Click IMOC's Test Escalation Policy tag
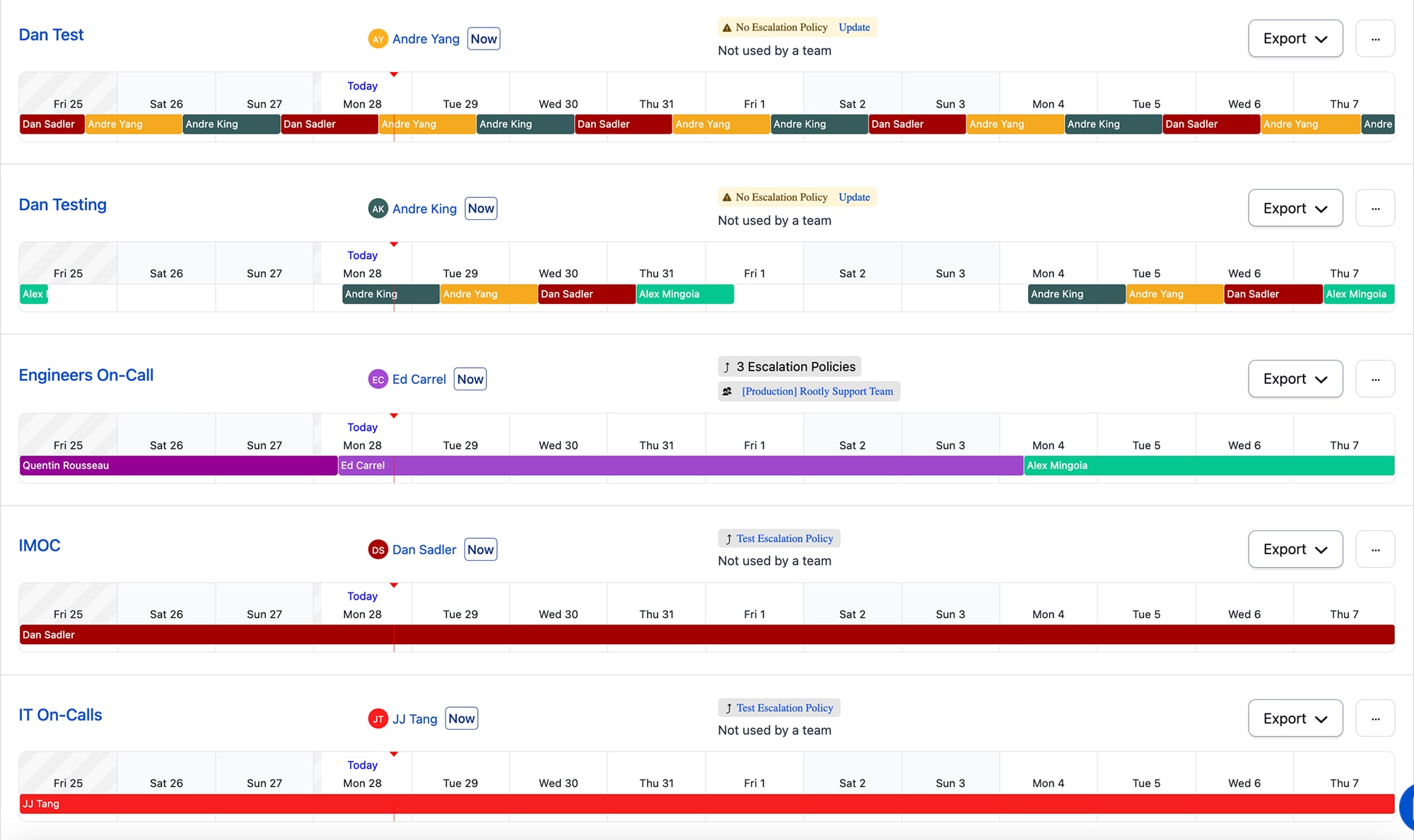The width and height of the screenshot is (1414, 840). click(x=779, y=539)
